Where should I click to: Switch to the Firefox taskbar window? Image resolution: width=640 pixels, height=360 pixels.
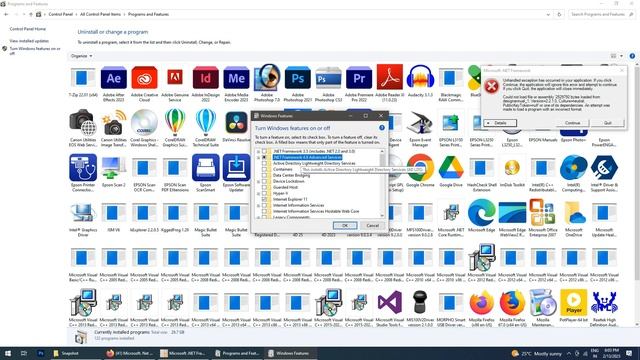click(130, 353)
